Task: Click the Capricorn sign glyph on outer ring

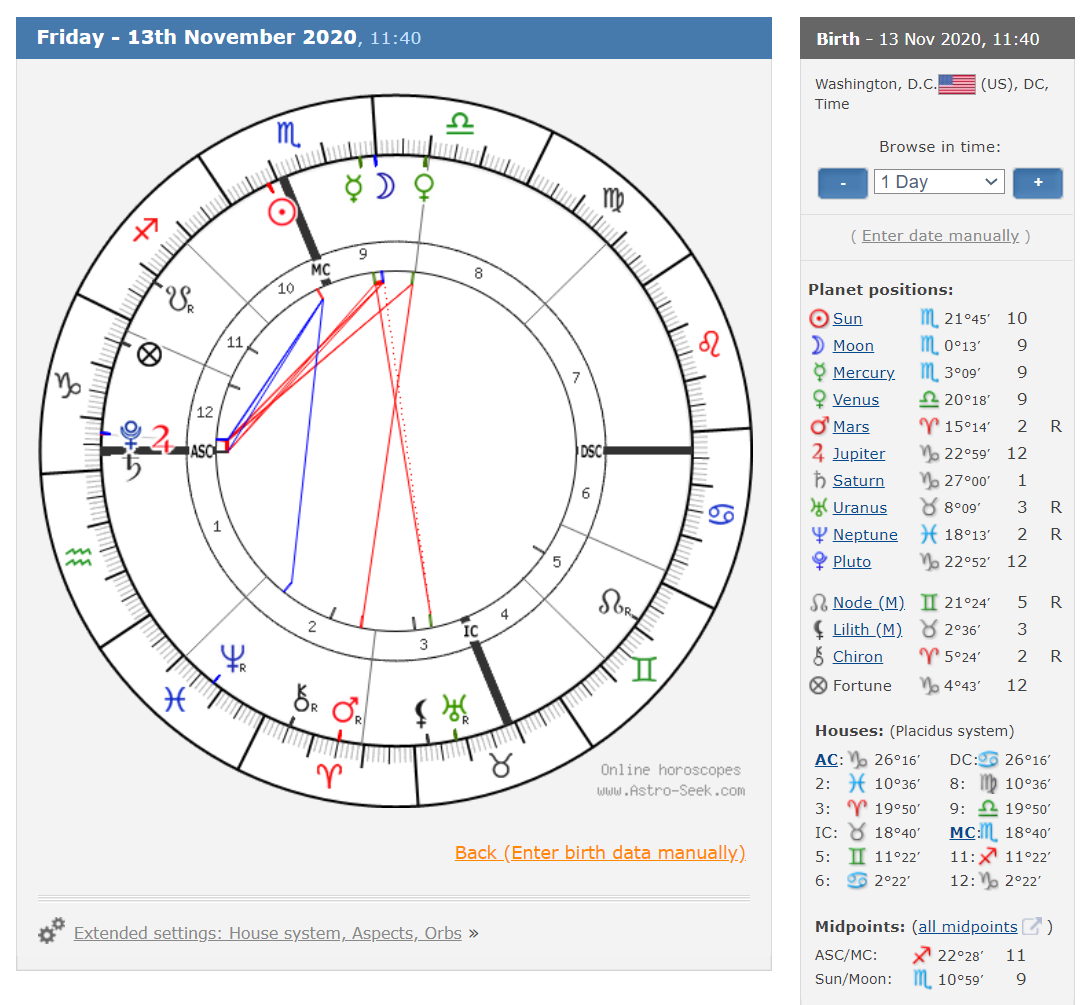Action: (68, 384)
